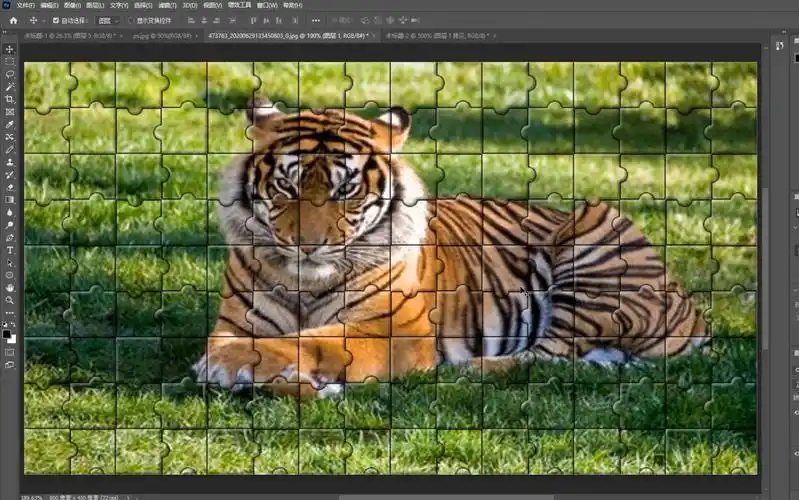Open the 图层 auto-select dropdown
Screen dimensions: 799x500
tap(108, 20)
